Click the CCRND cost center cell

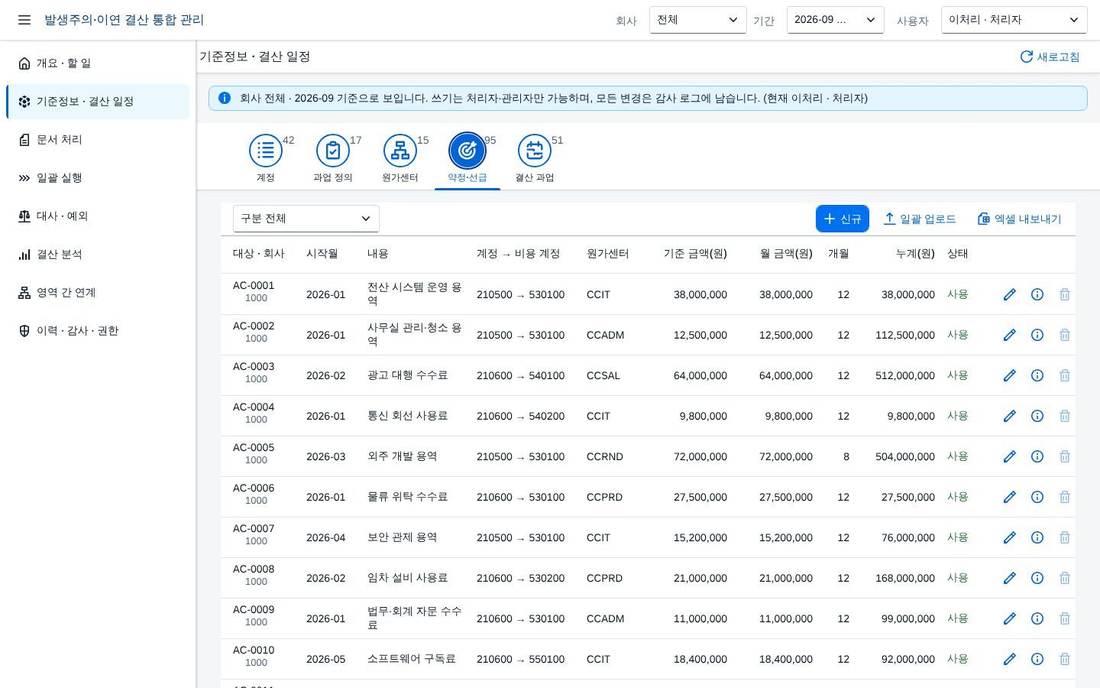(x=605, y=457)
